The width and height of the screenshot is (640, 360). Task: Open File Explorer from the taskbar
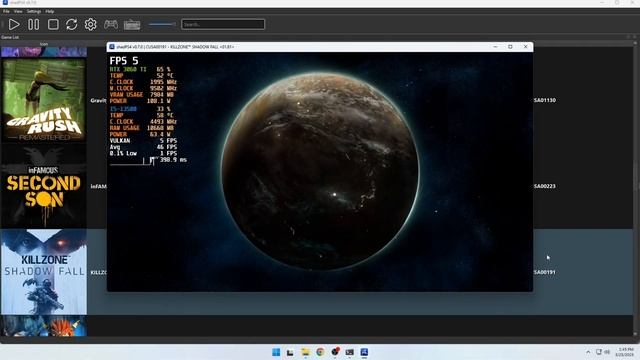(x=305, y=352)
